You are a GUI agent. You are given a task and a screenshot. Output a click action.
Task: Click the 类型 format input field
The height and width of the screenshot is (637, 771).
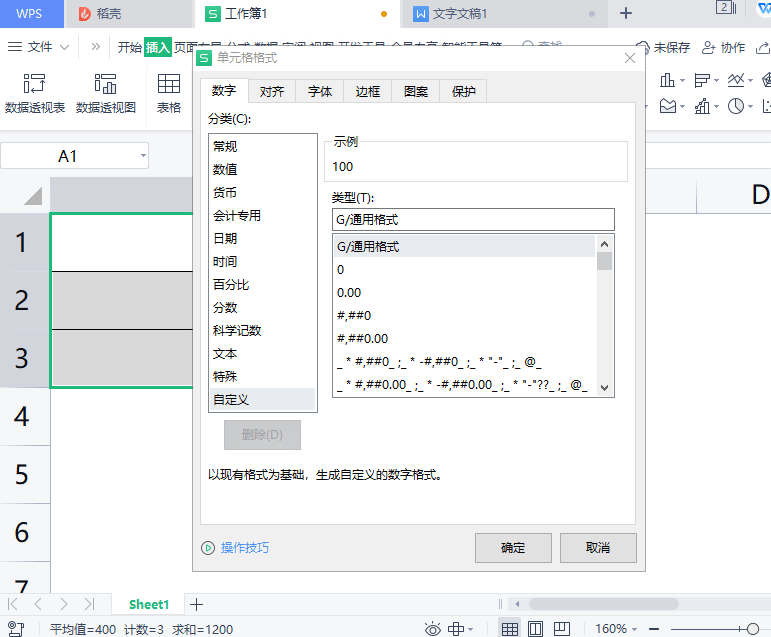pyautogui.click(x=473, y=219)
